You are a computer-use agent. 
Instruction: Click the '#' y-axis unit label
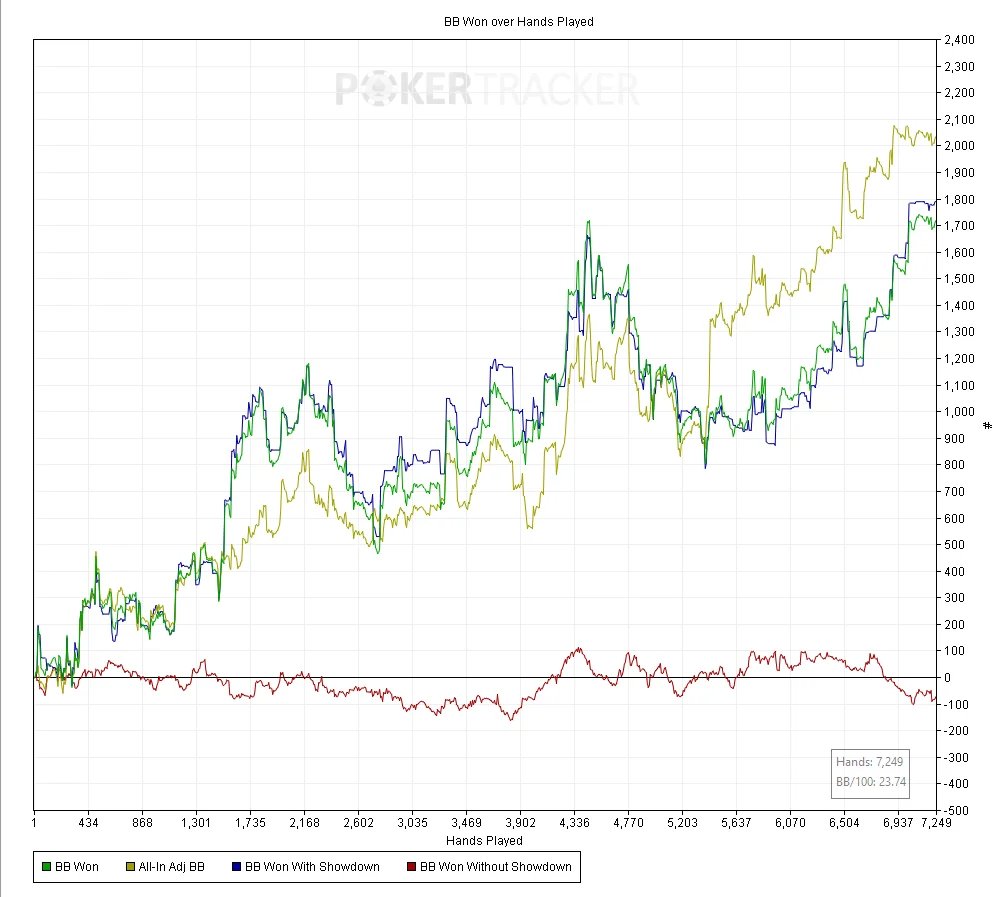pyautogui.click(x=988, y=426)
